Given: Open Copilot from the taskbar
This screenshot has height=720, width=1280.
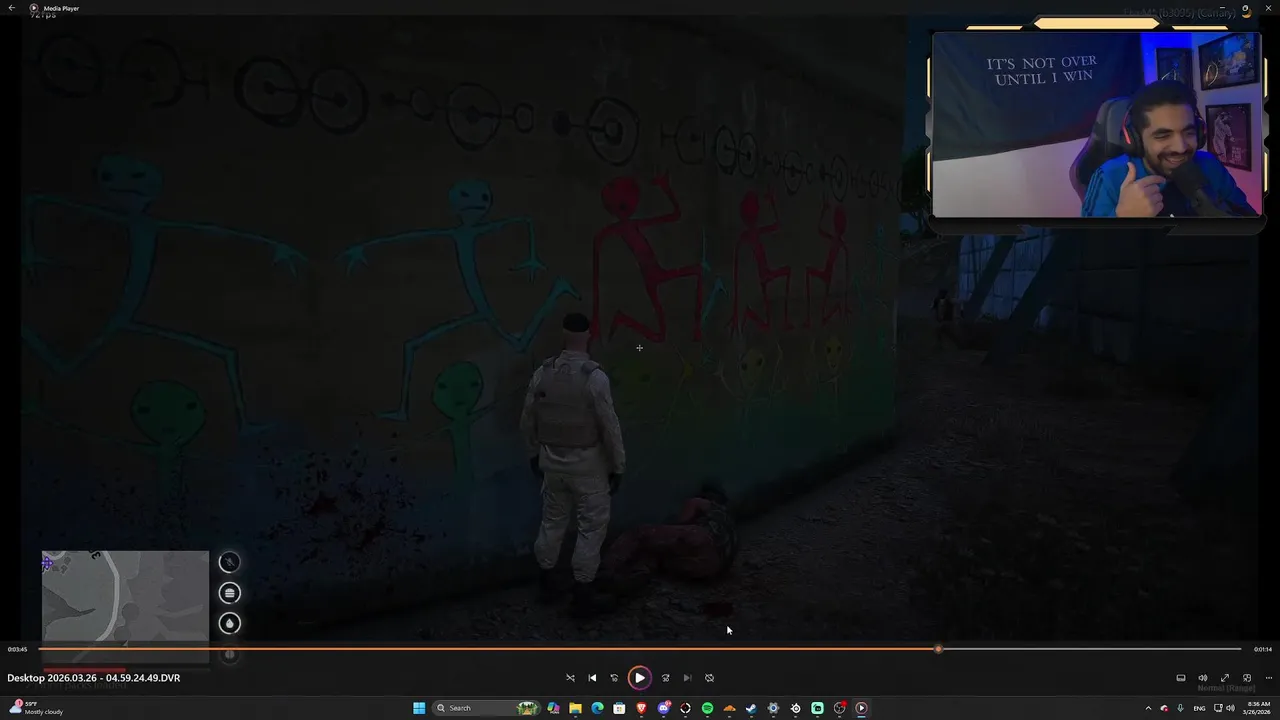Looking at the screenshot, I should click(553, 708).
